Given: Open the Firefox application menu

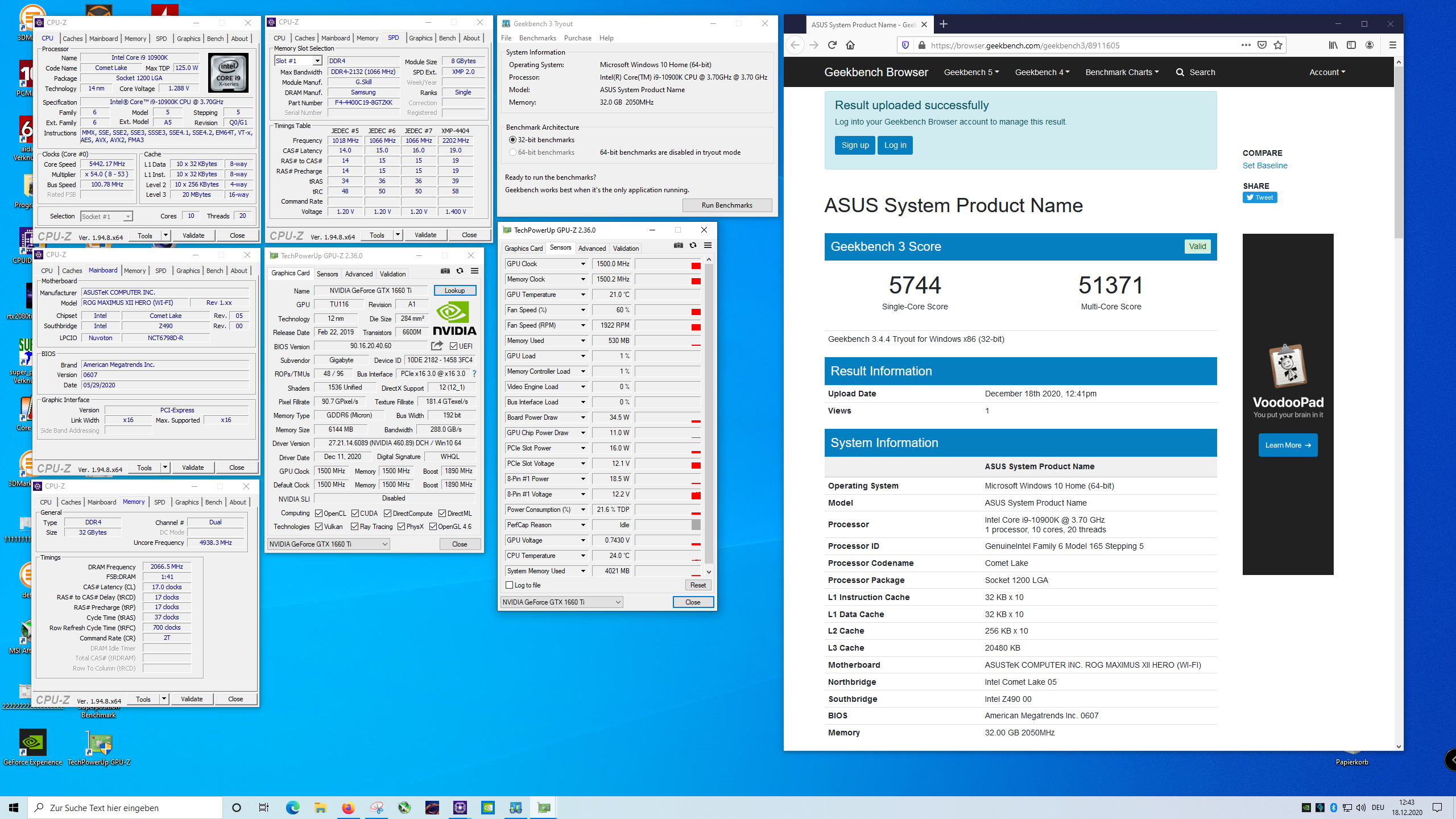Looking at the screenshot, I should [x=1393, y=45].
